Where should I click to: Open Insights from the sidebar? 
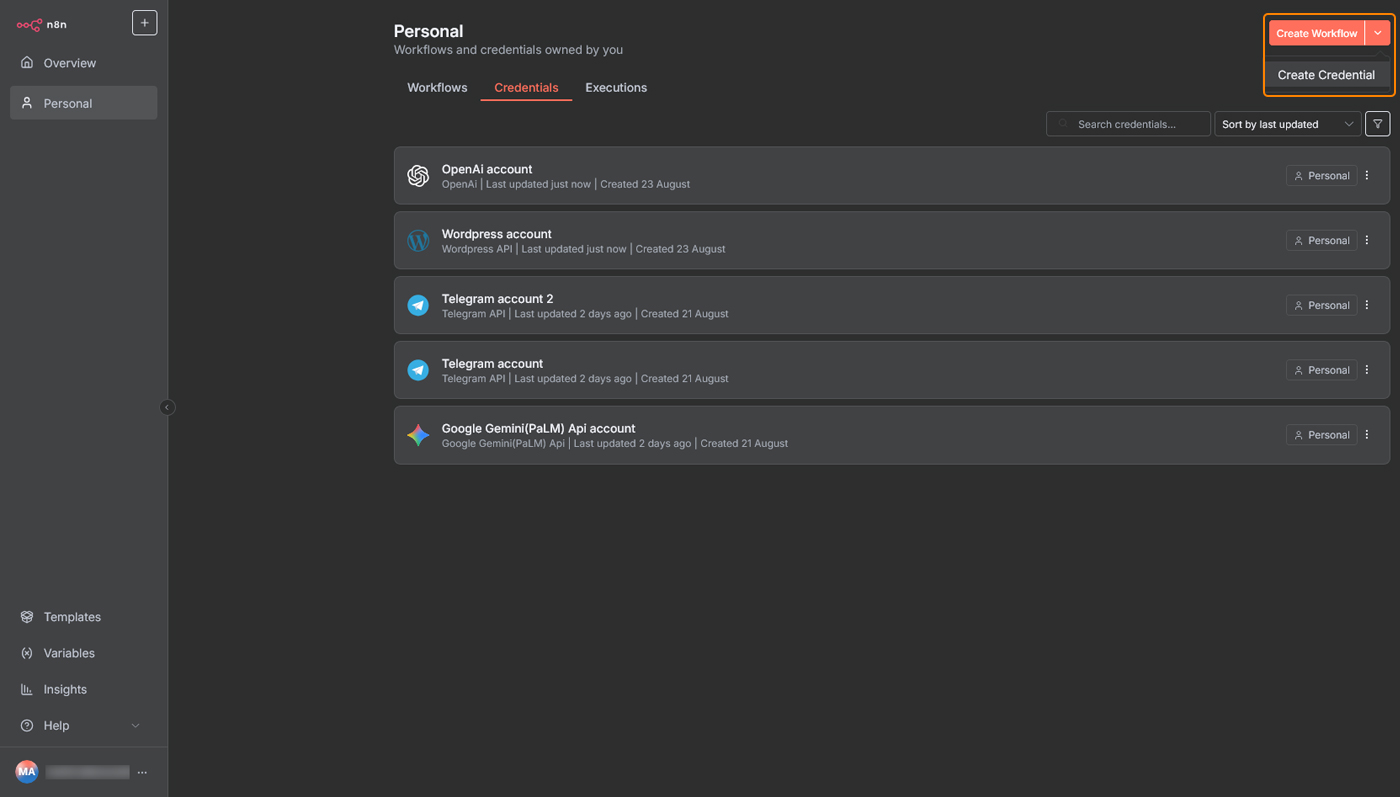pos(26,689)
